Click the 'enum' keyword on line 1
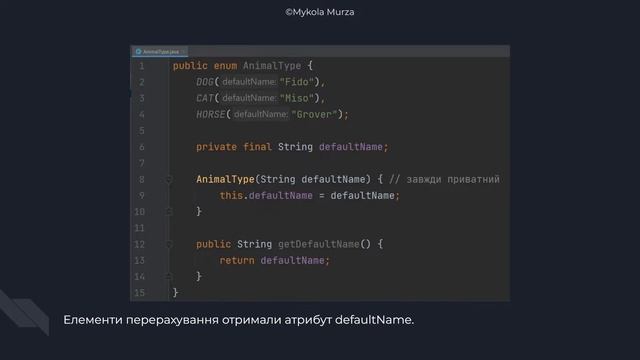This screenshot has width=640, height=360. tap(225, 66)
